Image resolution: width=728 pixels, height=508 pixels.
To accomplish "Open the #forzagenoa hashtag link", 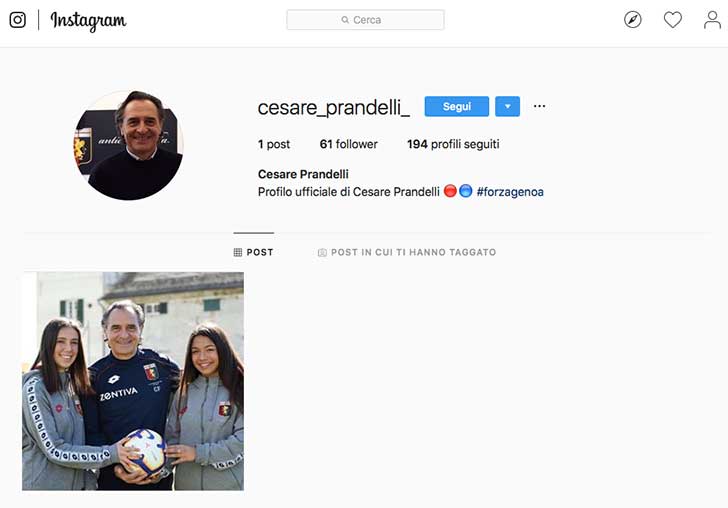I will coord(510,192).
